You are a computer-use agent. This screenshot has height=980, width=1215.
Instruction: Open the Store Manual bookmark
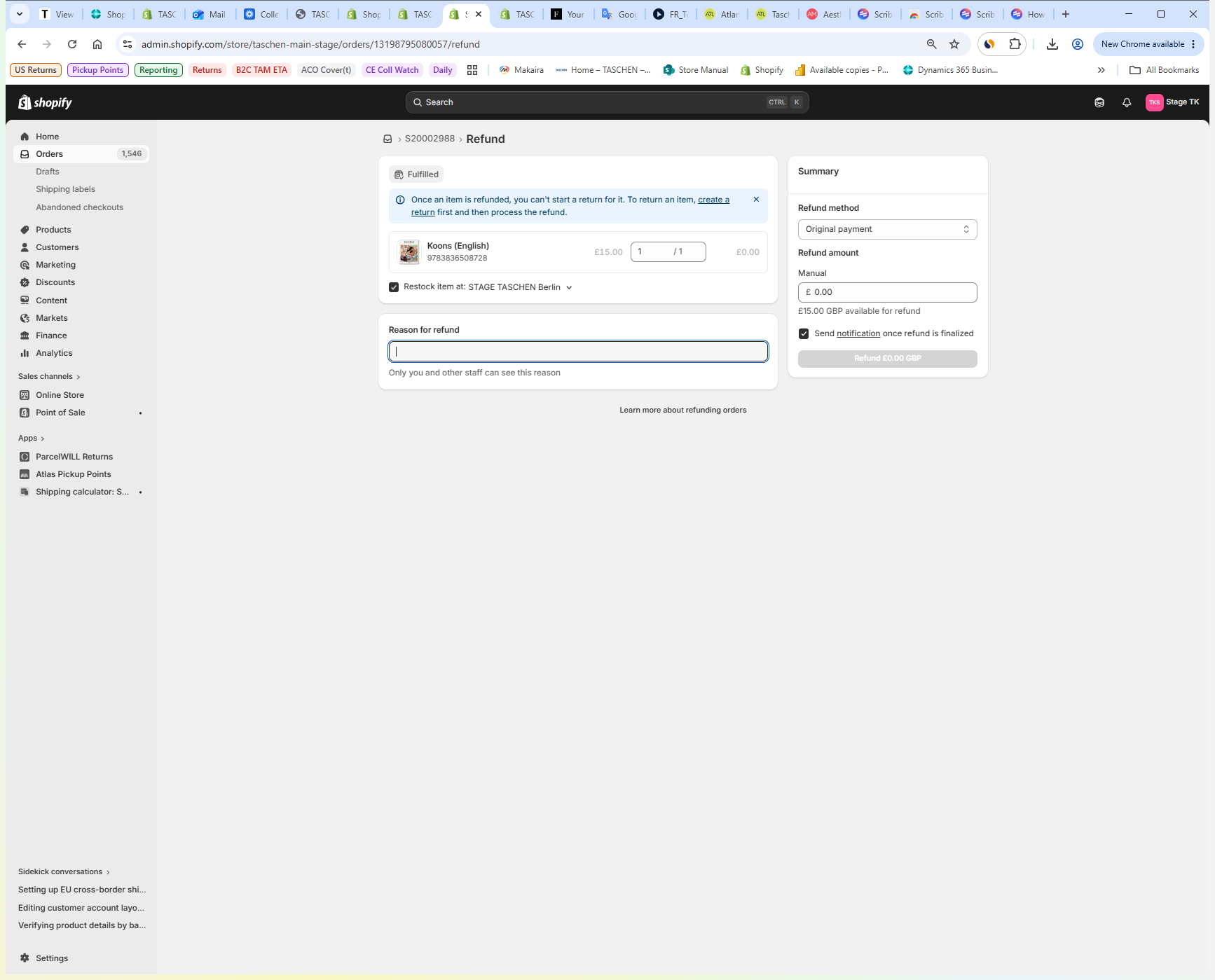696,70
